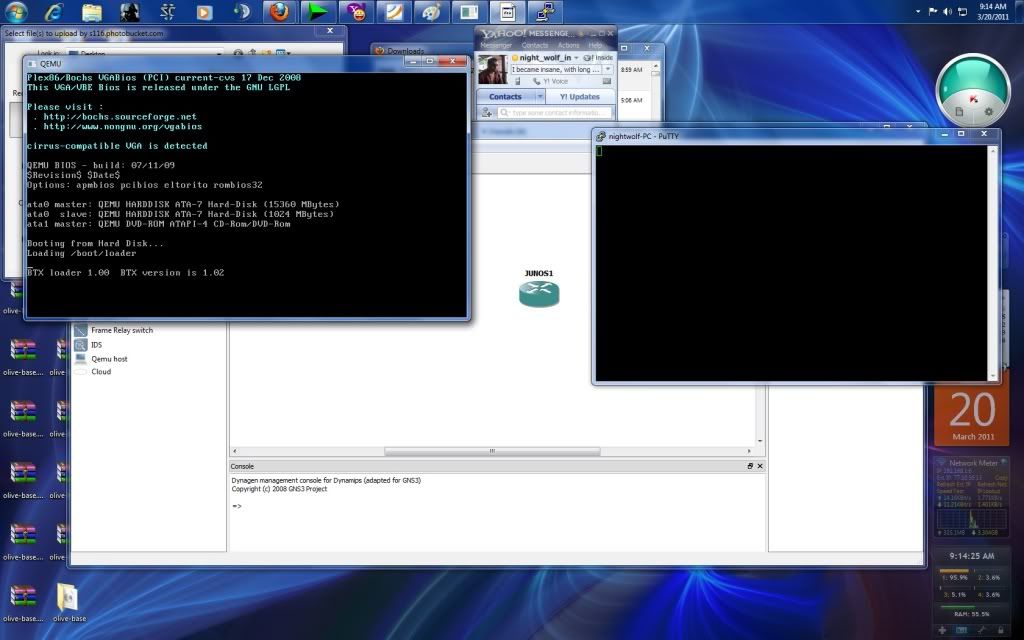Viewport: 1024px width, 640px height.
Task: Switch to Yahoo Messenger taskbar icon
Action: coord(356,12)
